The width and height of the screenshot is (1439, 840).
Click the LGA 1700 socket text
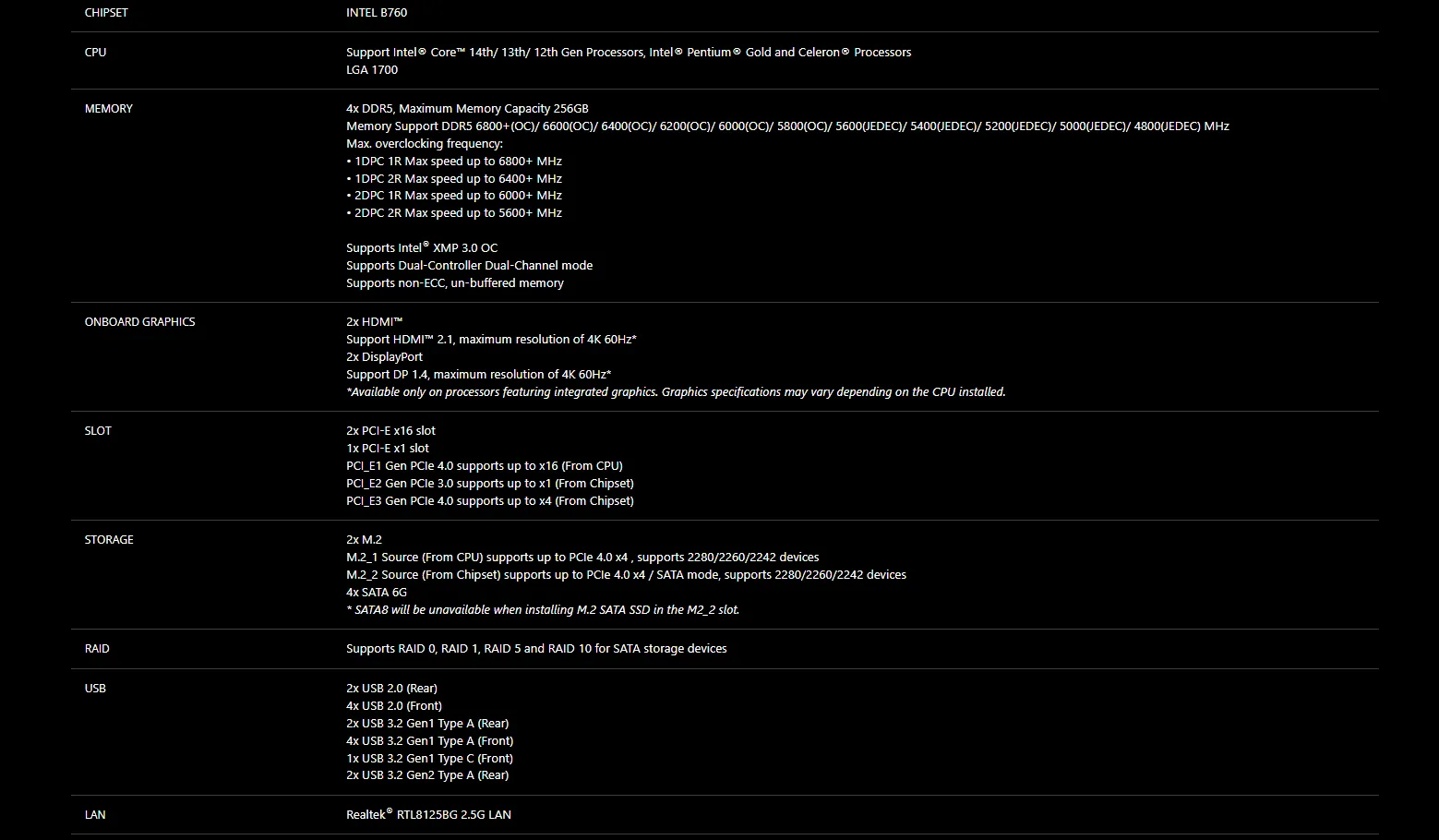click(372, 70)
